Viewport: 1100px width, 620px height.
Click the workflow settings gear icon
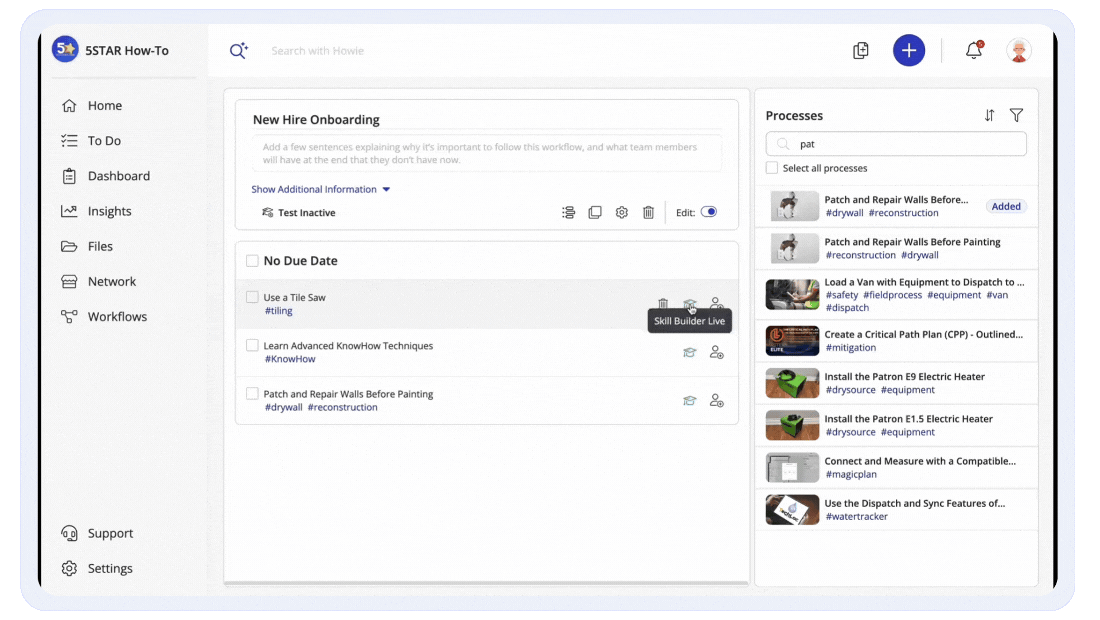[622, 213]
